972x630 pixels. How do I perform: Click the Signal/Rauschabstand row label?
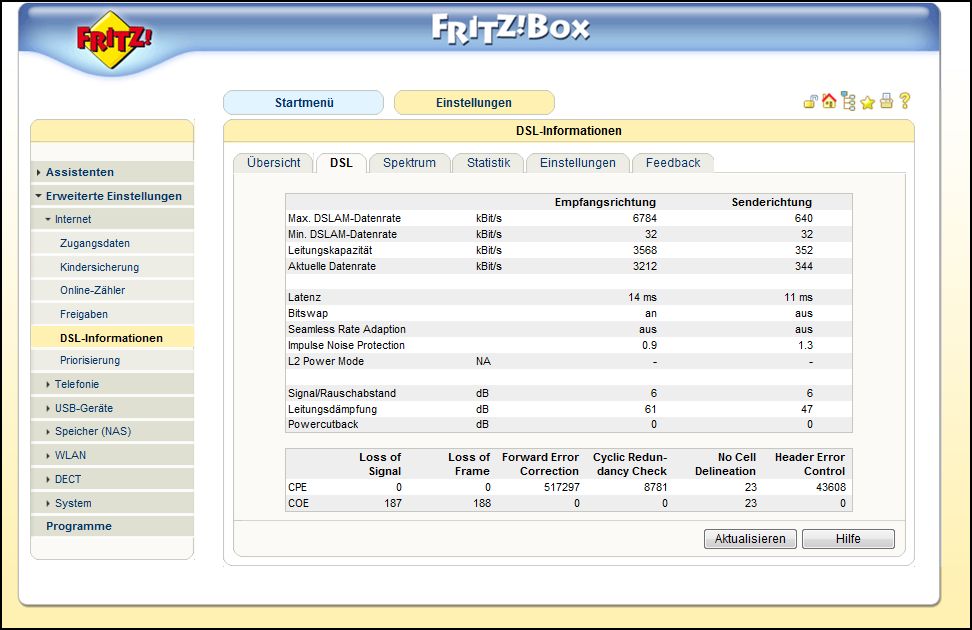[342, 393]
